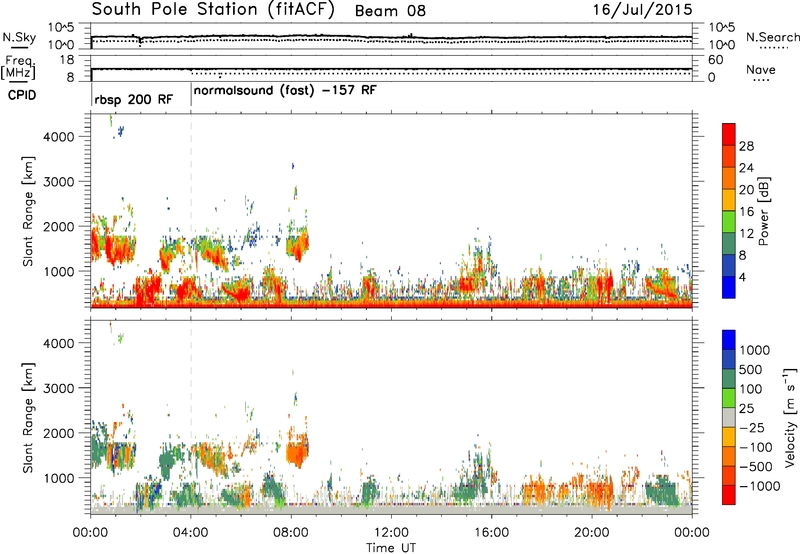The width and height of the screenshot is (800, 554).
Task: Select the 'Velocity [m s-1]' colorbar title
Action: (790, 417)
